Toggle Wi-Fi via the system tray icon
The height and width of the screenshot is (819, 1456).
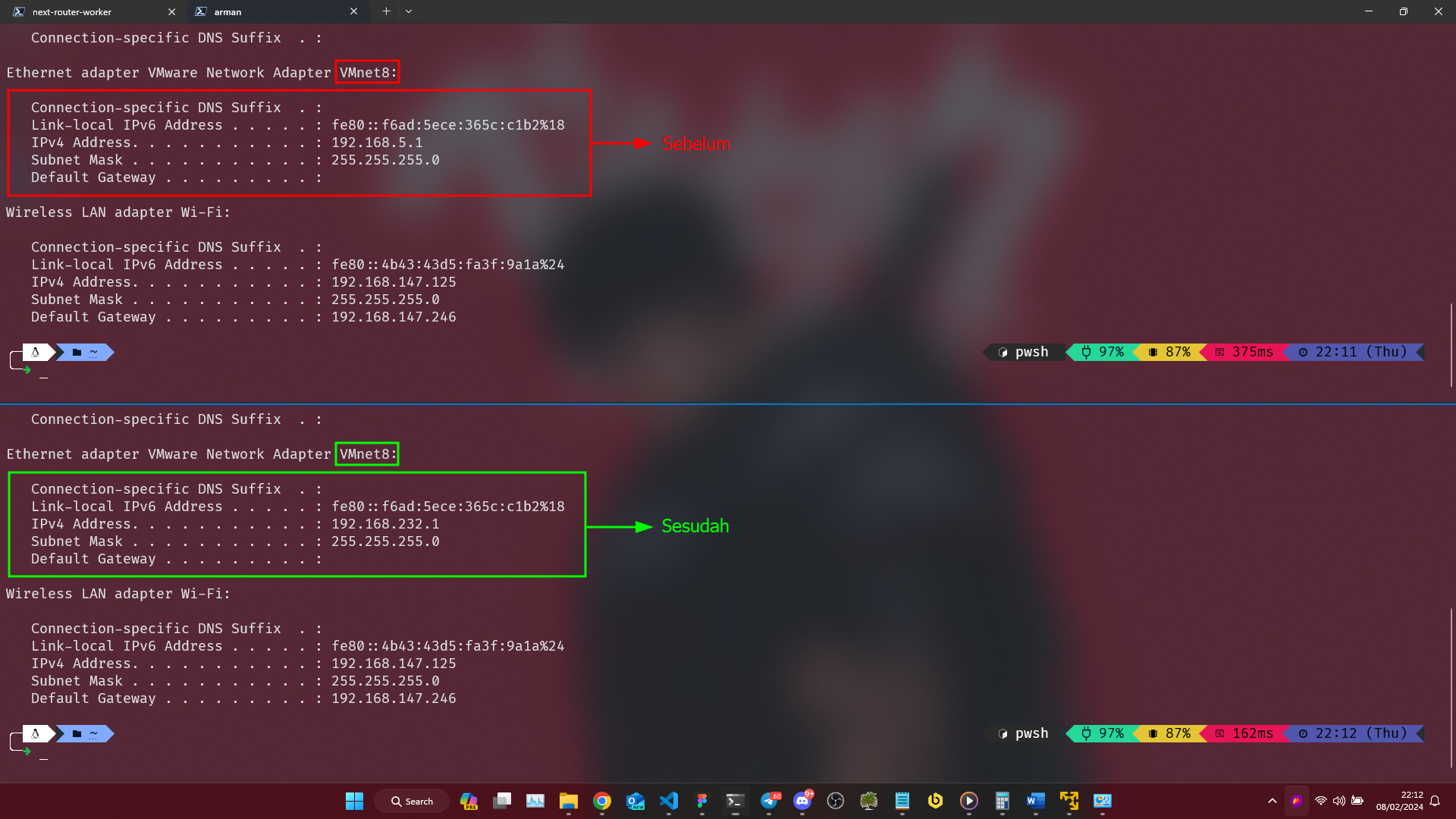pos(1321,801)
